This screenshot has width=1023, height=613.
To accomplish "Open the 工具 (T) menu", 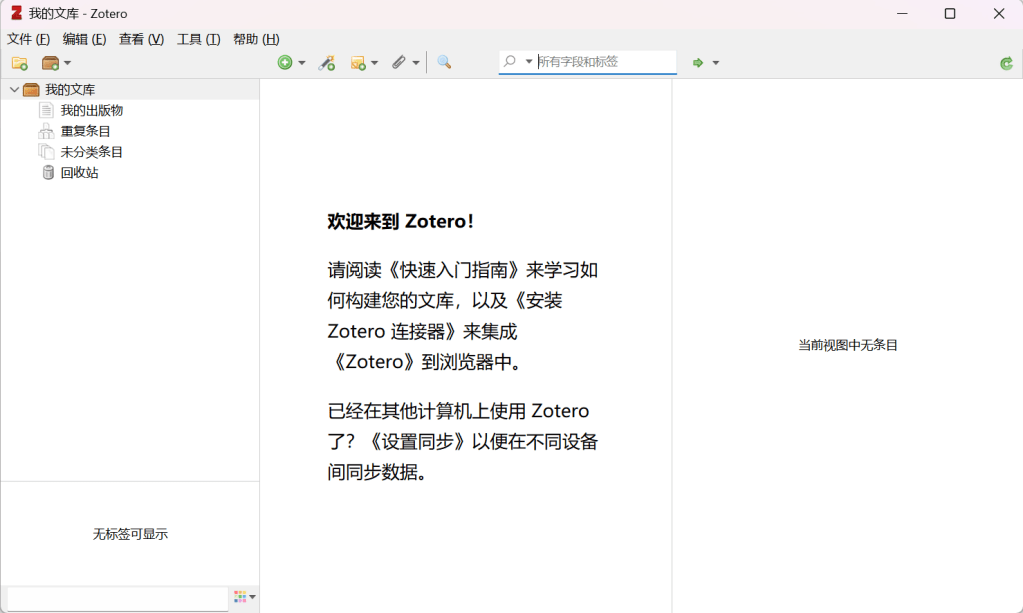I will click(x=198, y=39).
